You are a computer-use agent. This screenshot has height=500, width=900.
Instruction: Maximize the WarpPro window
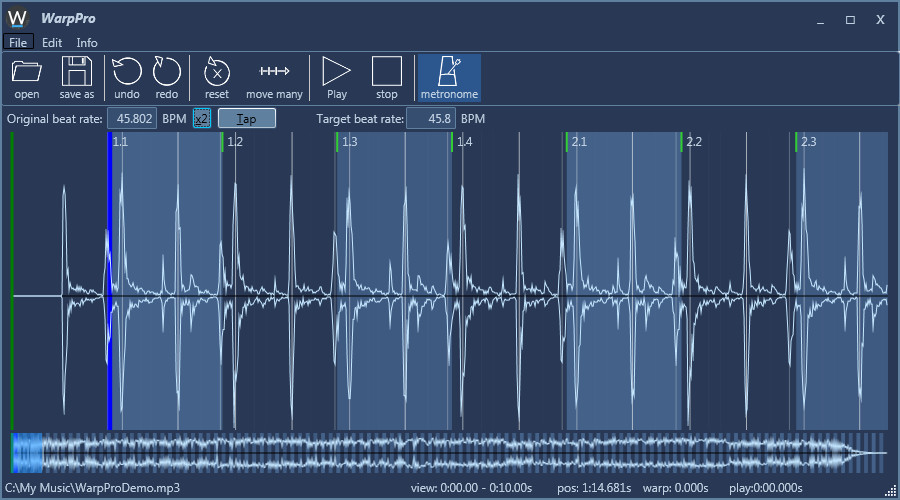pyautogui.click(x=850, y=20)
